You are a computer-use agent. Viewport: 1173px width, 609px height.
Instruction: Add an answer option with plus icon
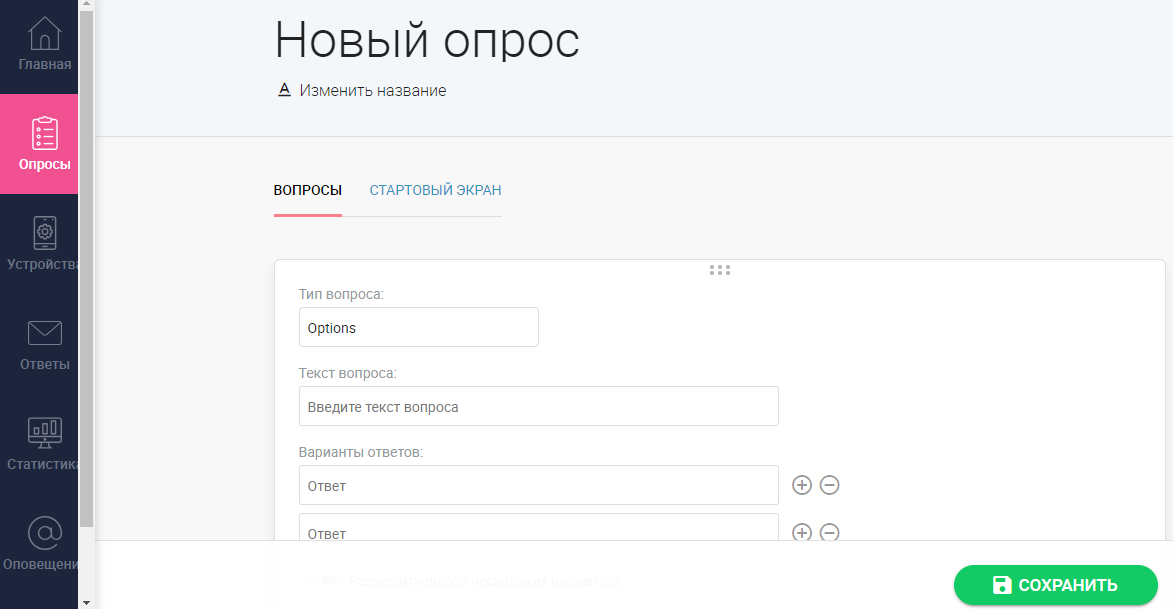(802, 485)
